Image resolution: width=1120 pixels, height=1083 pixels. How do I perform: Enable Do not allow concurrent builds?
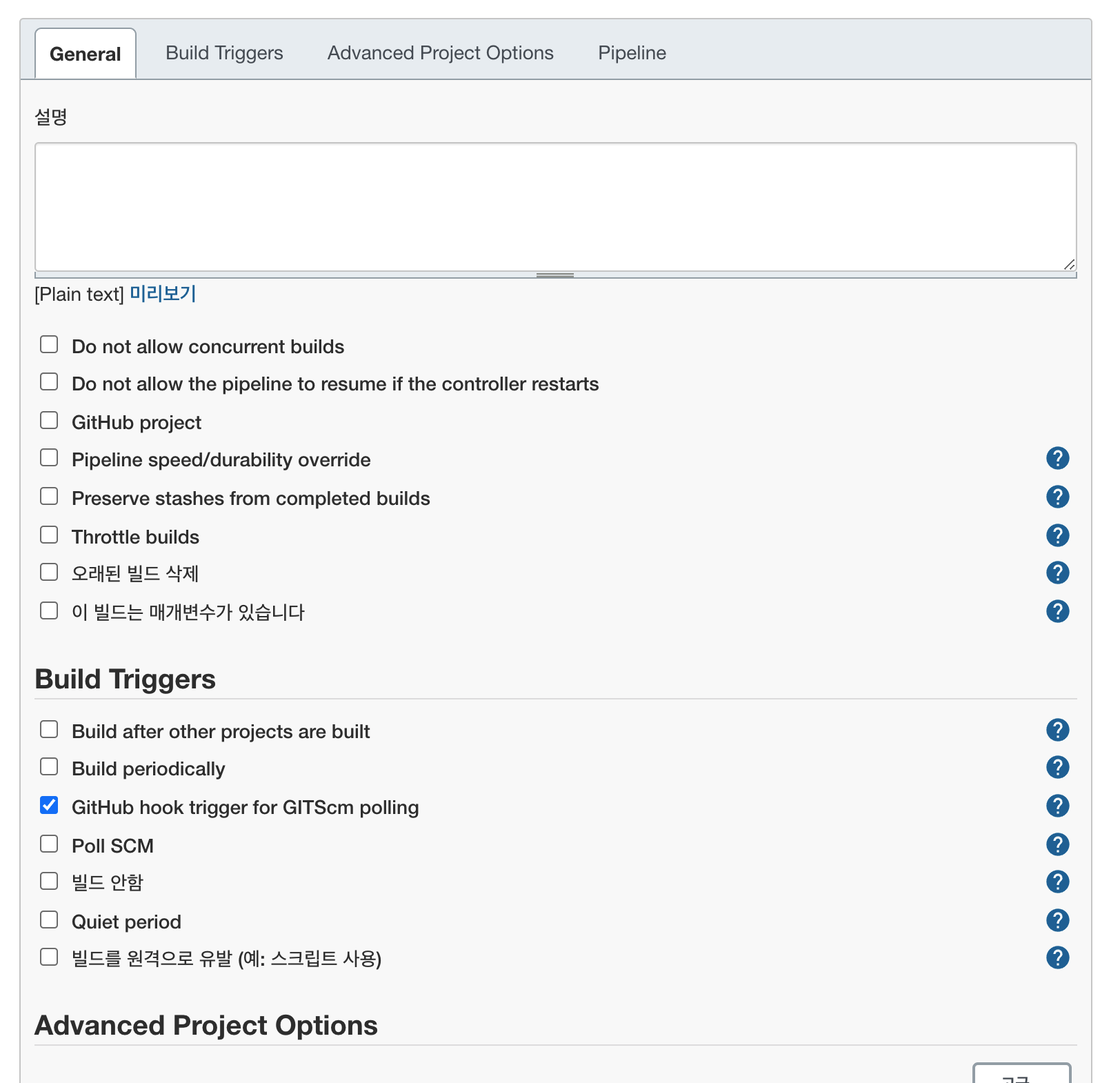pyautogui.click(x=49, y=344)
